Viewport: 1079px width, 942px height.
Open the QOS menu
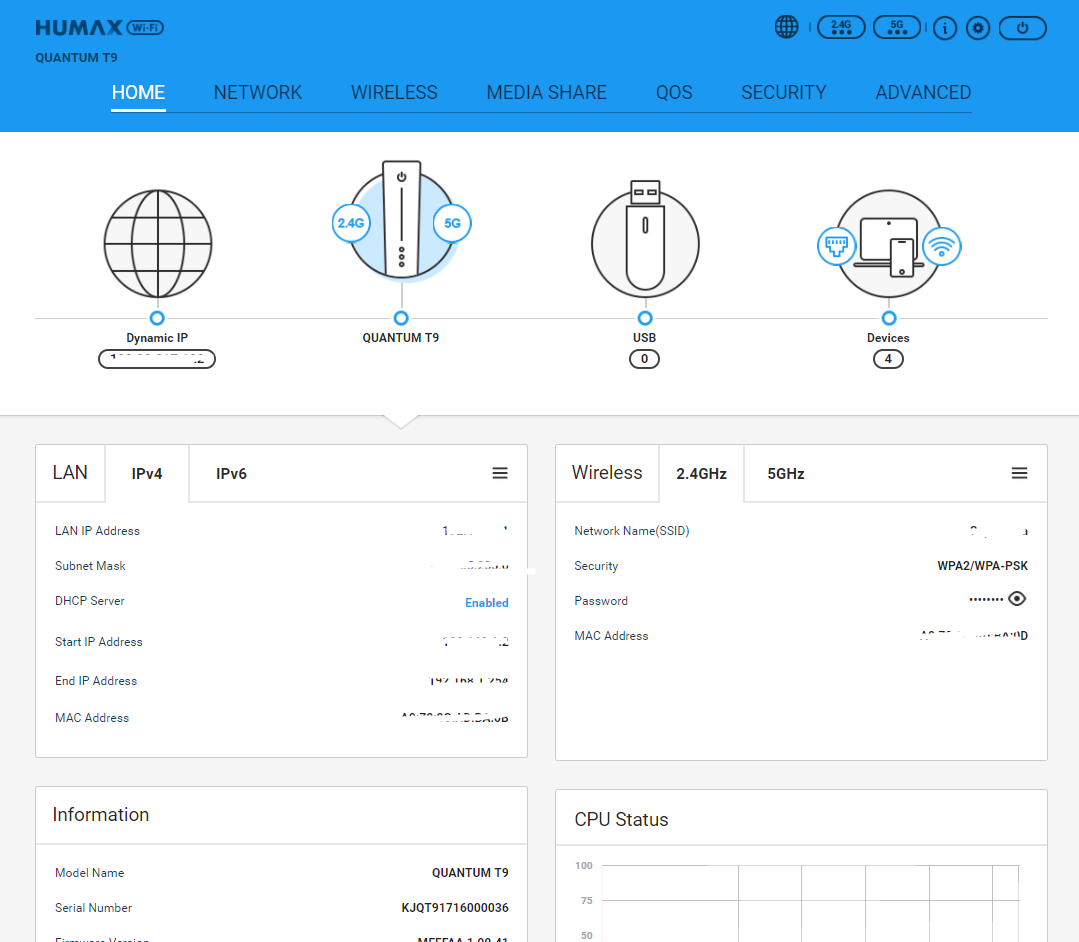point(674,93)
